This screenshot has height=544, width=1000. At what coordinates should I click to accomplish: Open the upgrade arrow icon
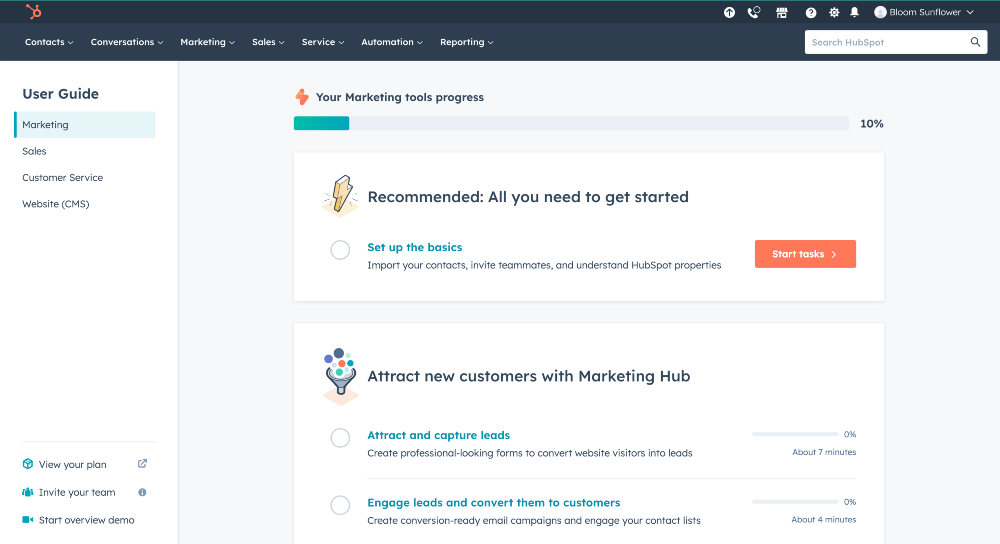[729, 12]
